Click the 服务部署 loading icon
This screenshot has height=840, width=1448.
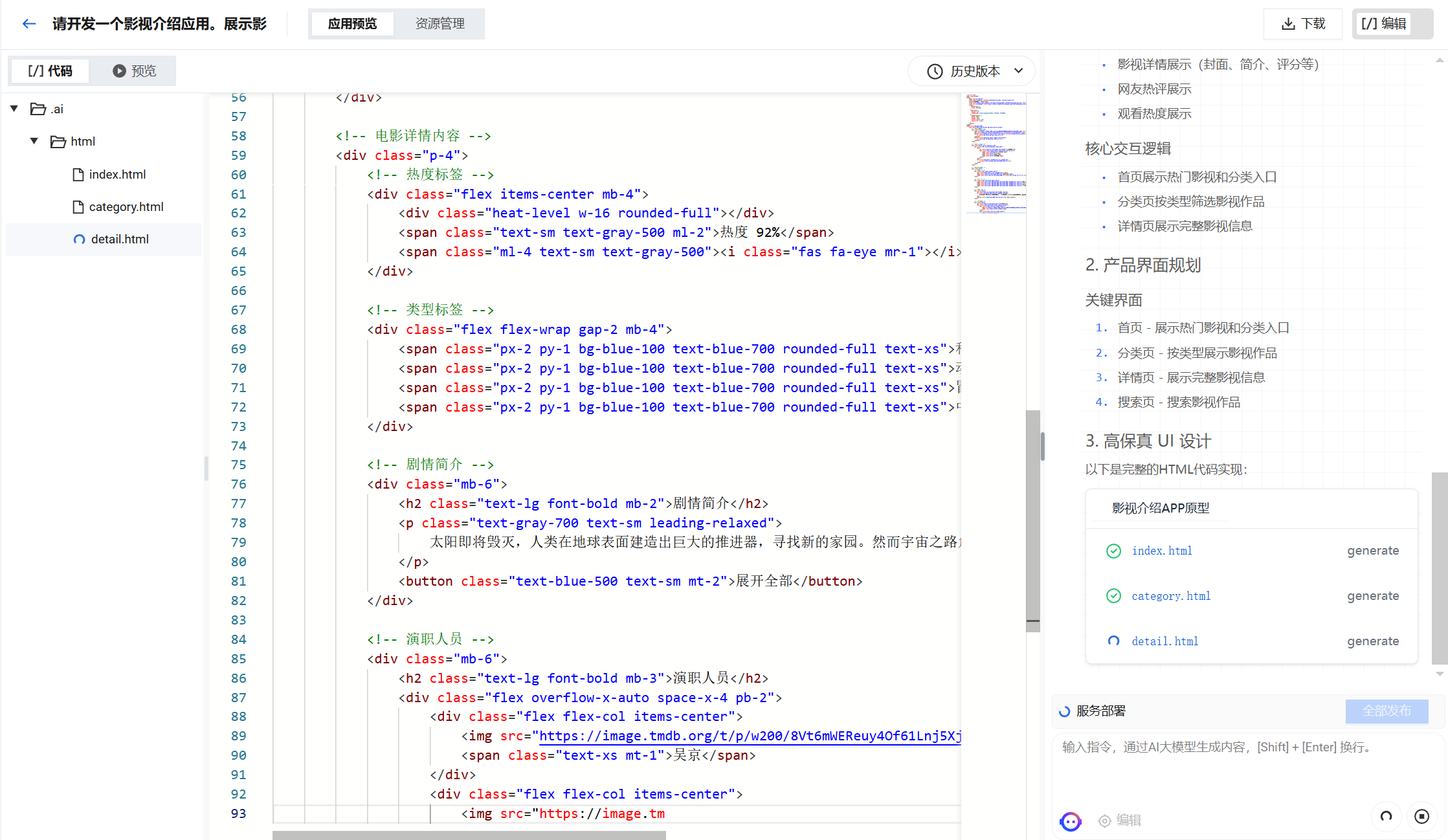(x=1064, y=711)
